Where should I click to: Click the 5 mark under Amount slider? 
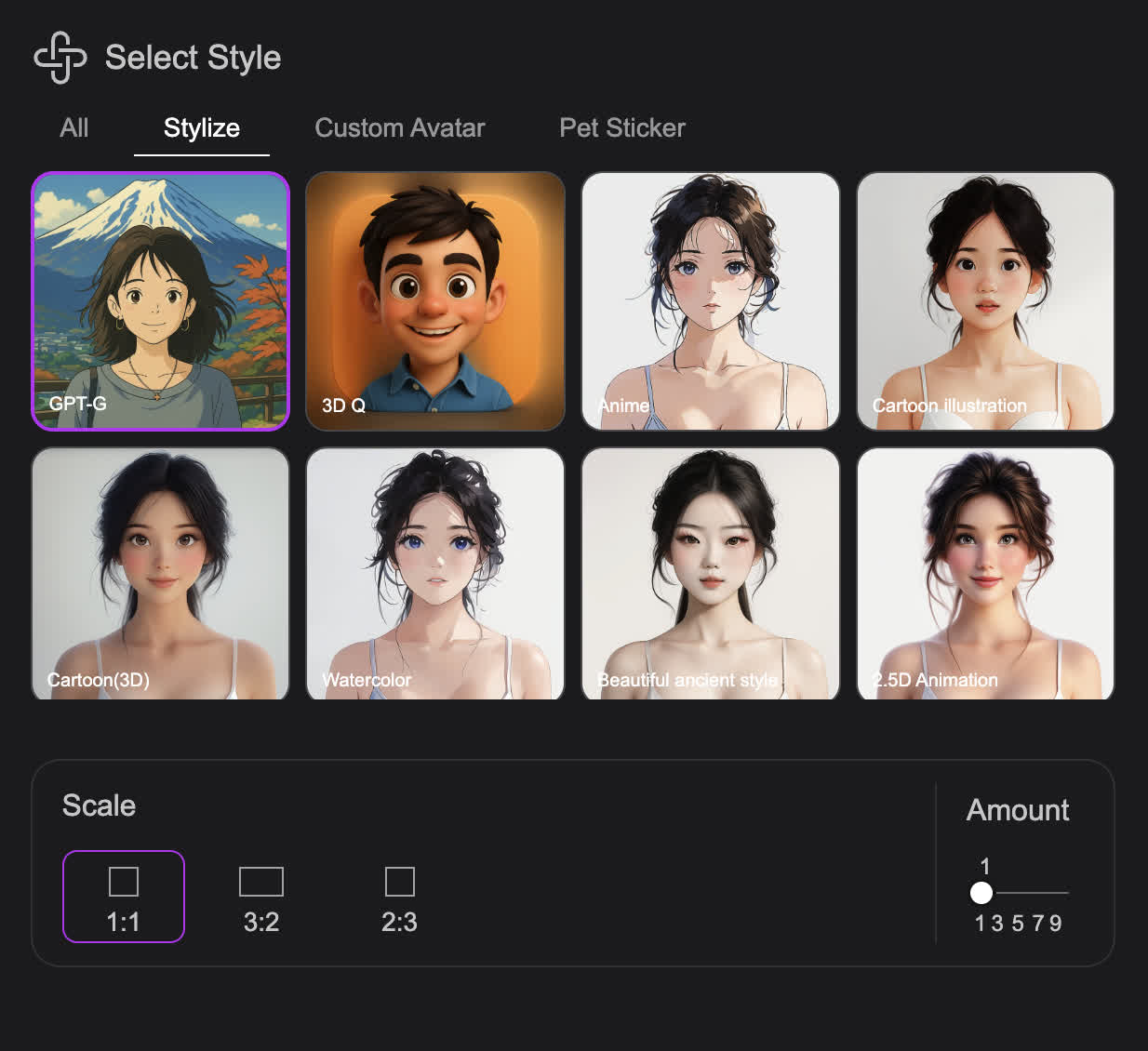[1017, 924]
